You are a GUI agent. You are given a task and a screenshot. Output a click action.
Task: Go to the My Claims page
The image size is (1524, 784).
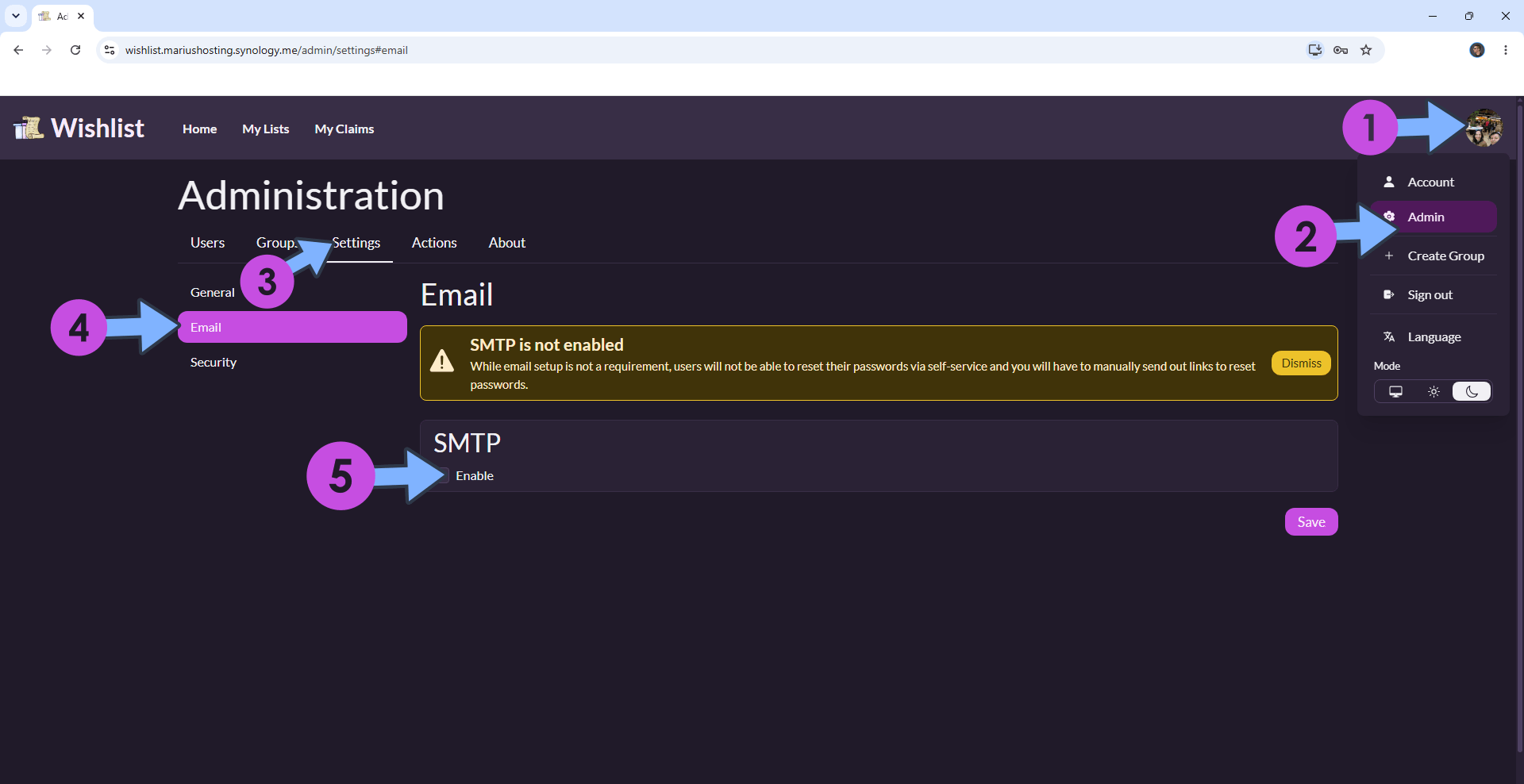[x=344, y=129]
